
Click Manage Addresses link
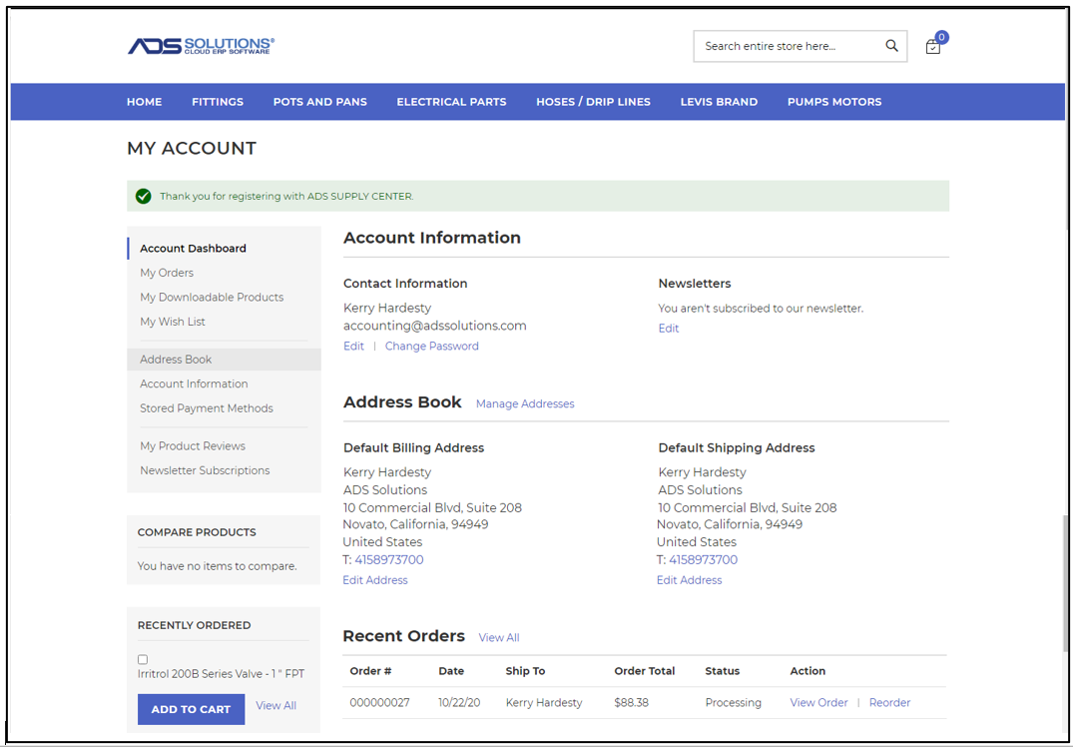(x=525, y=404)
